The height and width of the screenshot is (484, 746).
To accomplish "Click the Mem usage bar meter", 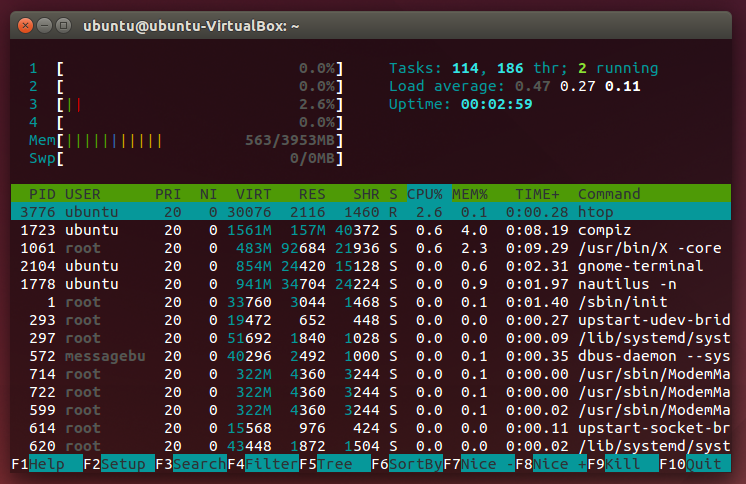I will point(186,140).
